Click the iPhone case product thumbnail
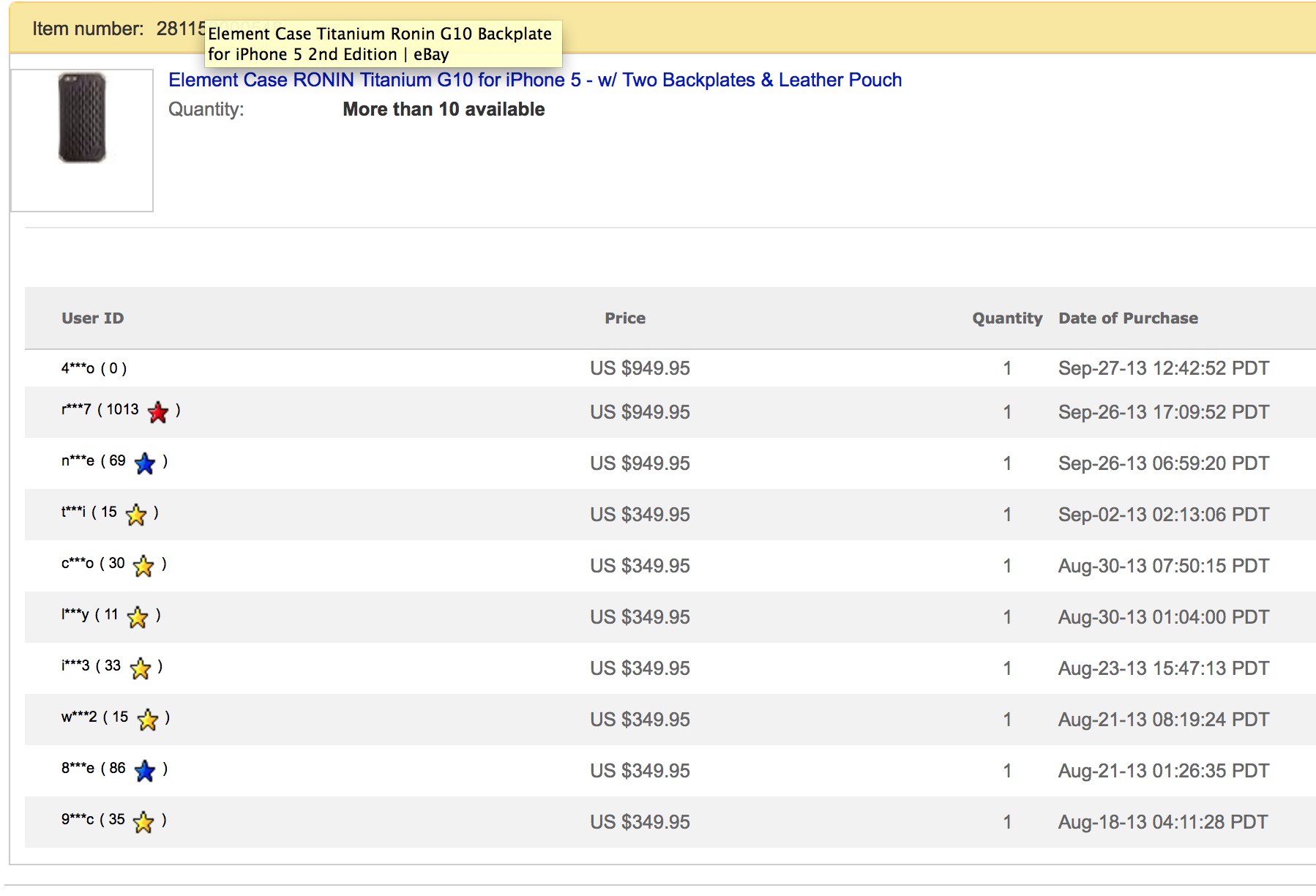This screenshot has height=896, width=1316. pos(82,140)
